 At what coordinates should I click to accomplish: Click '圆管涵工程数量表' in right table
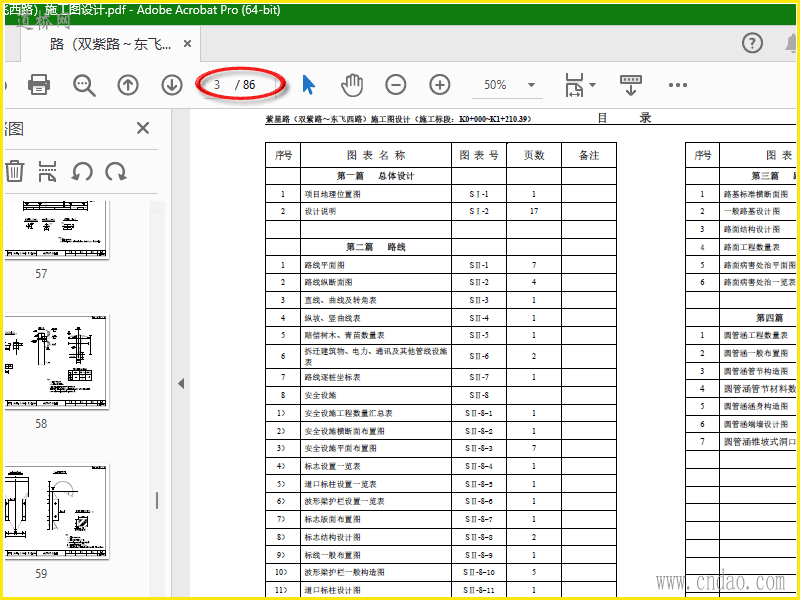point(756,335)
